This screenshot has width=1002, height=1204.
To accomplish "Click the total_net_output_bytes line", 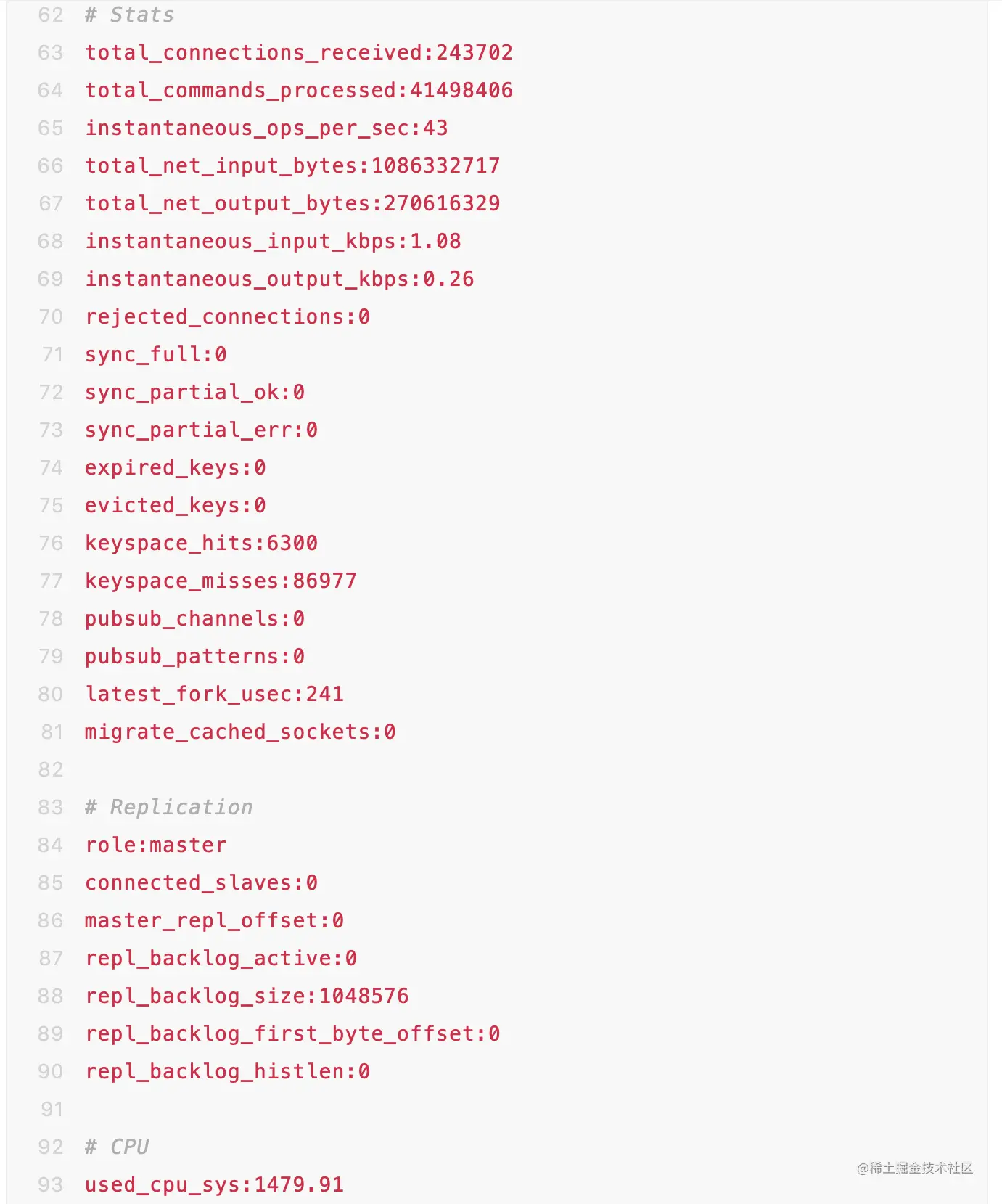I will (292, 204).
